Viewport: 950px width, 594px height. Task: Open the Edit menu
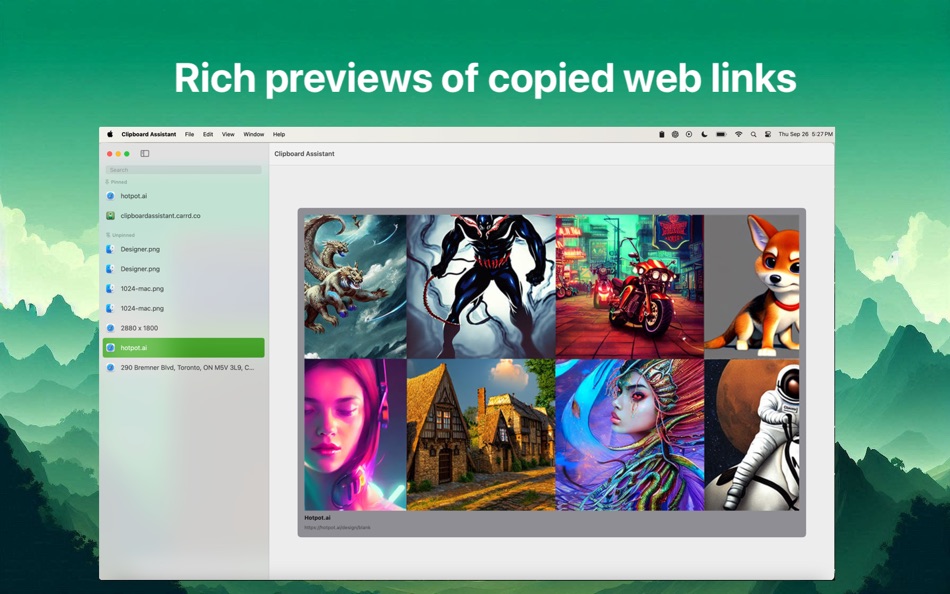click(x=208, y=135)
